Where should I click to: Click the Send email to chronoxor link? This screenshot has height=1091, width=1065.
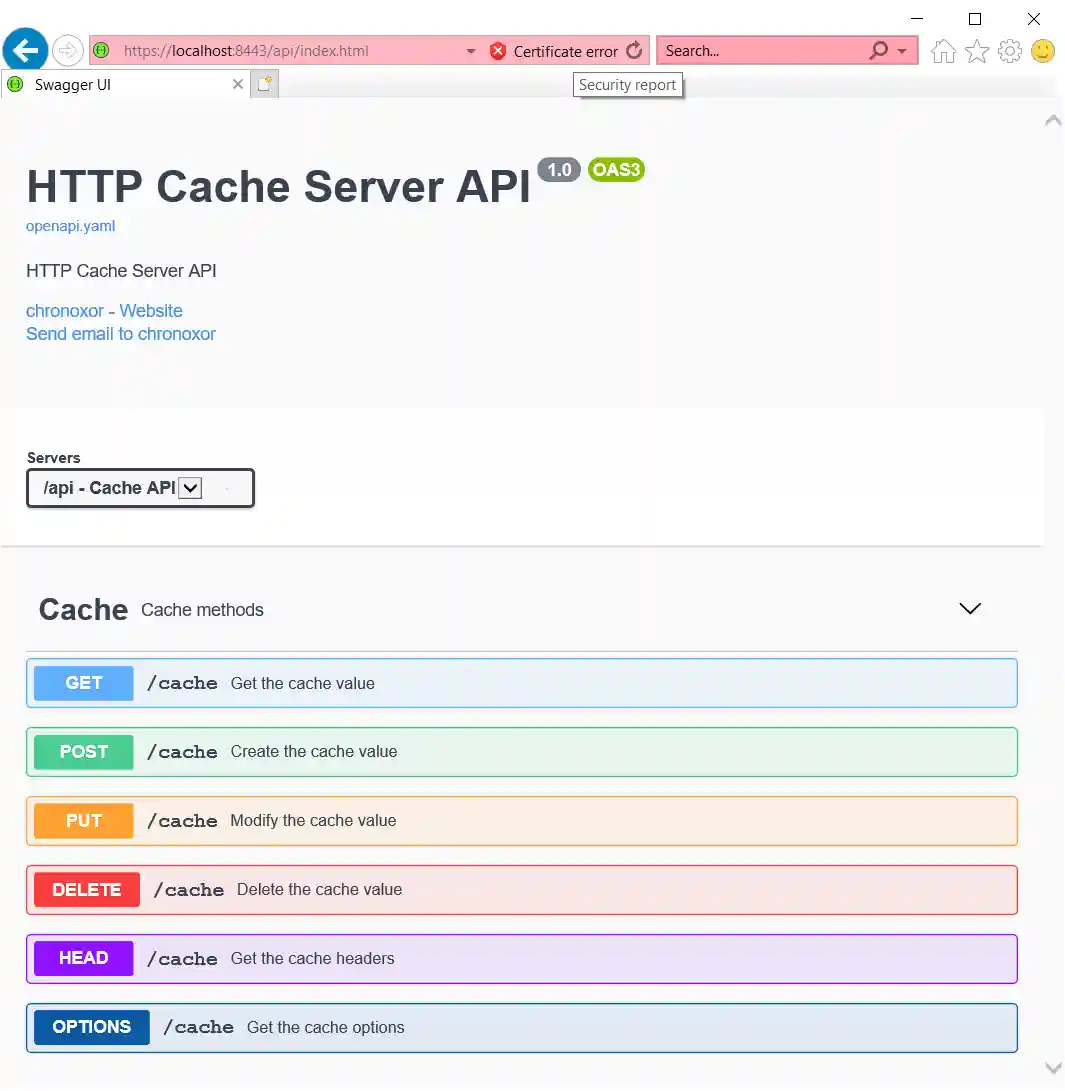click(x=120, y=333)
